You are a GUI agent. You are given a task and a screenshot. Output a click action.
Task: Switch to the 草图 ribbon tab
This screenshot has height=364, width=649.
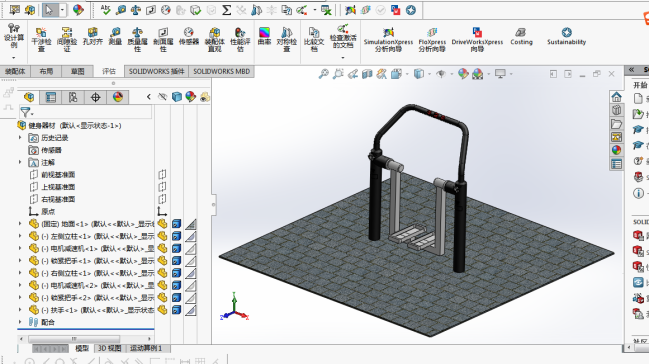pos(77,71)
